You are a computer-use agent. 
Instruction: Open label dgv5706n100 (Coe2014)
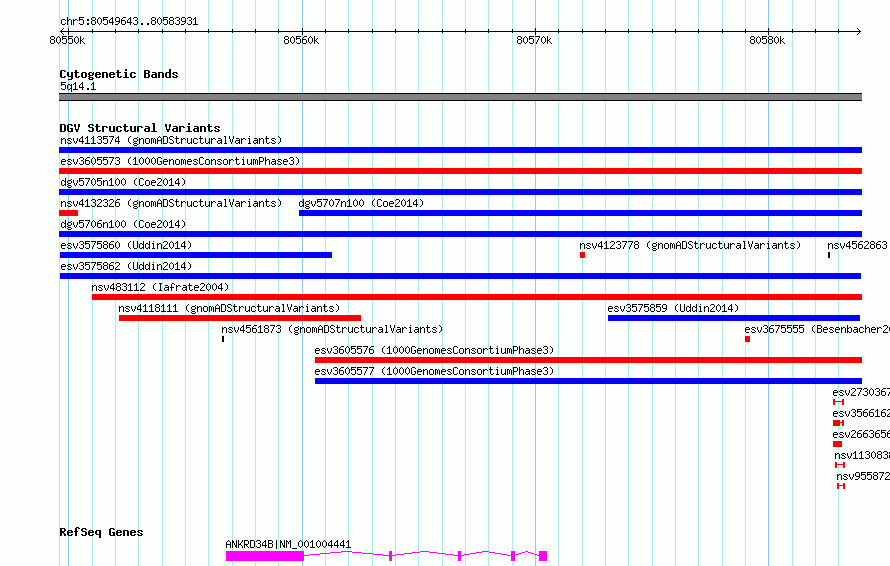click(x=123, y=224)
